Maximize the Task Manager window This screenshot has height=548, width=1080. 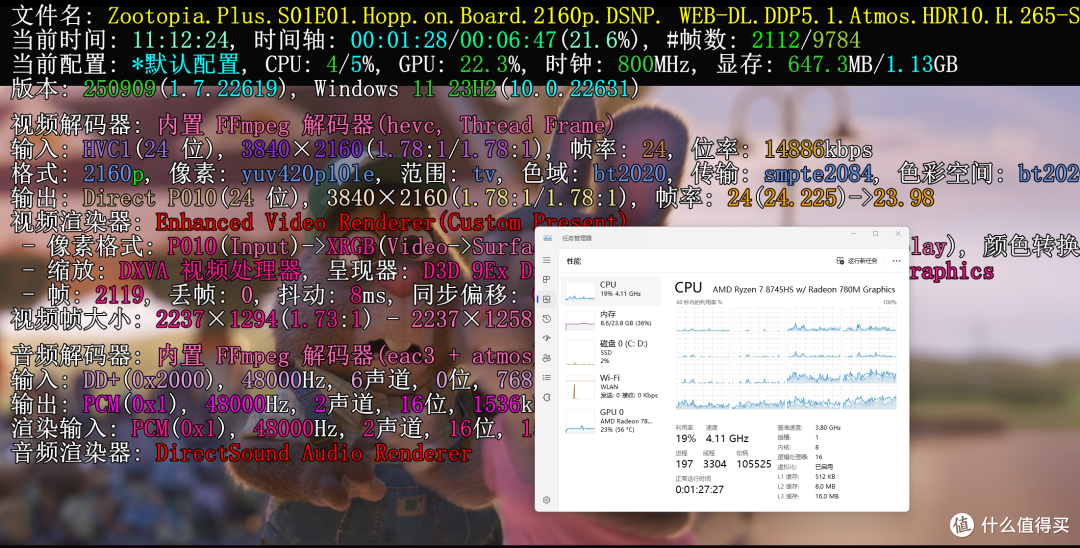point(875,234)
